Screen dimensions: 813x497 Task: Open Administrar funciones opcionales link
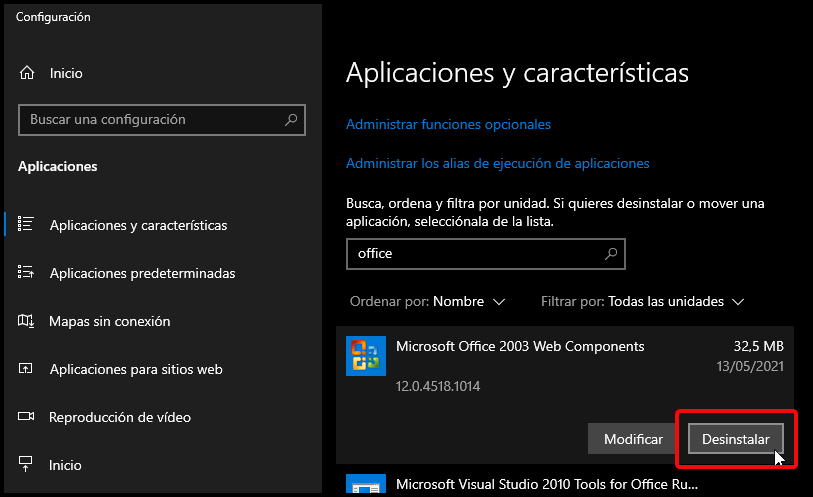click(448, 124)
